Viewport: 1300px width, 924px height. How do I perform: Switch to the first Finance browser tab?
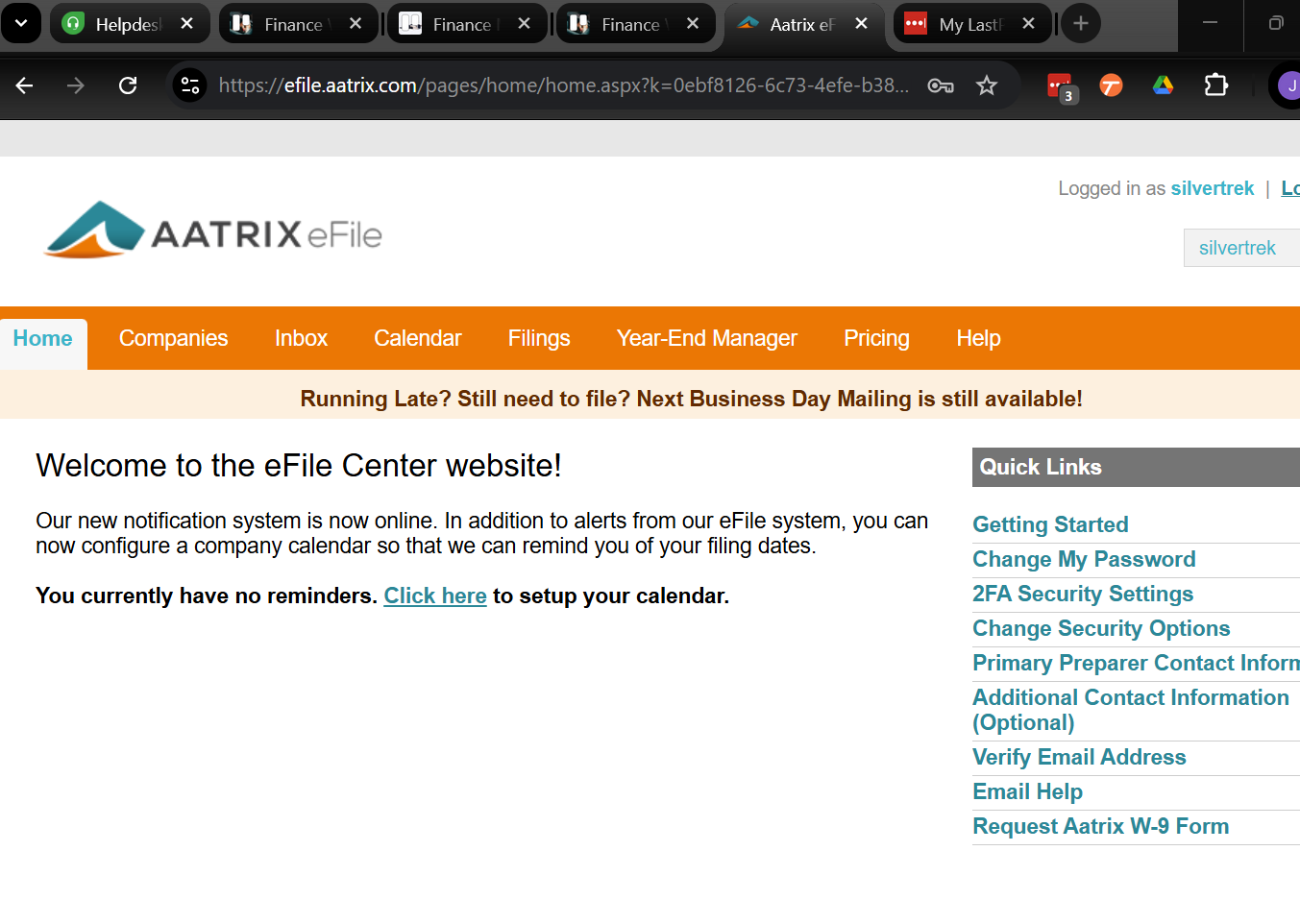pos(298,23)
